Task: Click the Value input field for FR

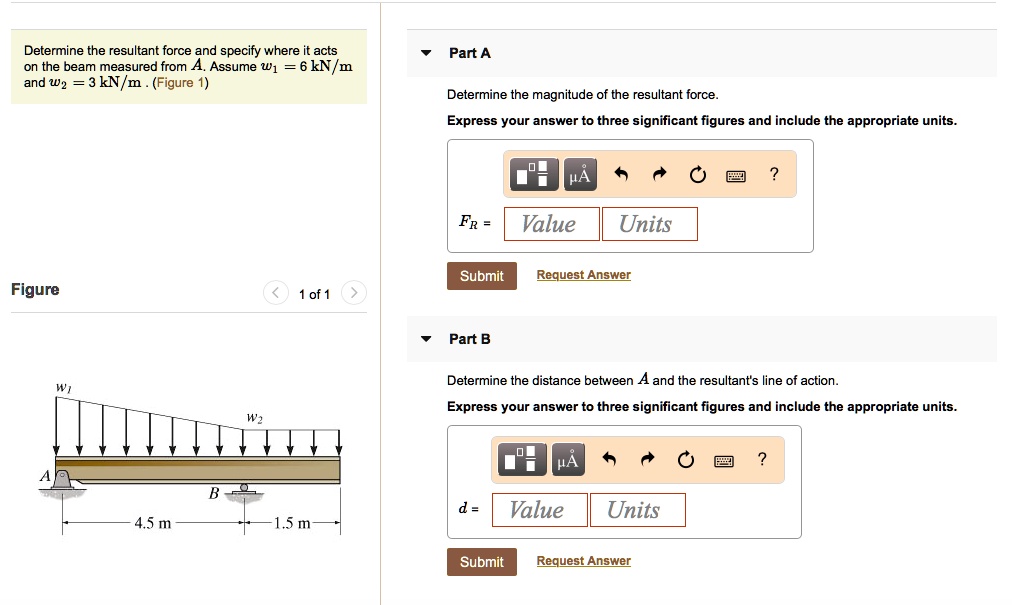Action: [x=551, y=223]
